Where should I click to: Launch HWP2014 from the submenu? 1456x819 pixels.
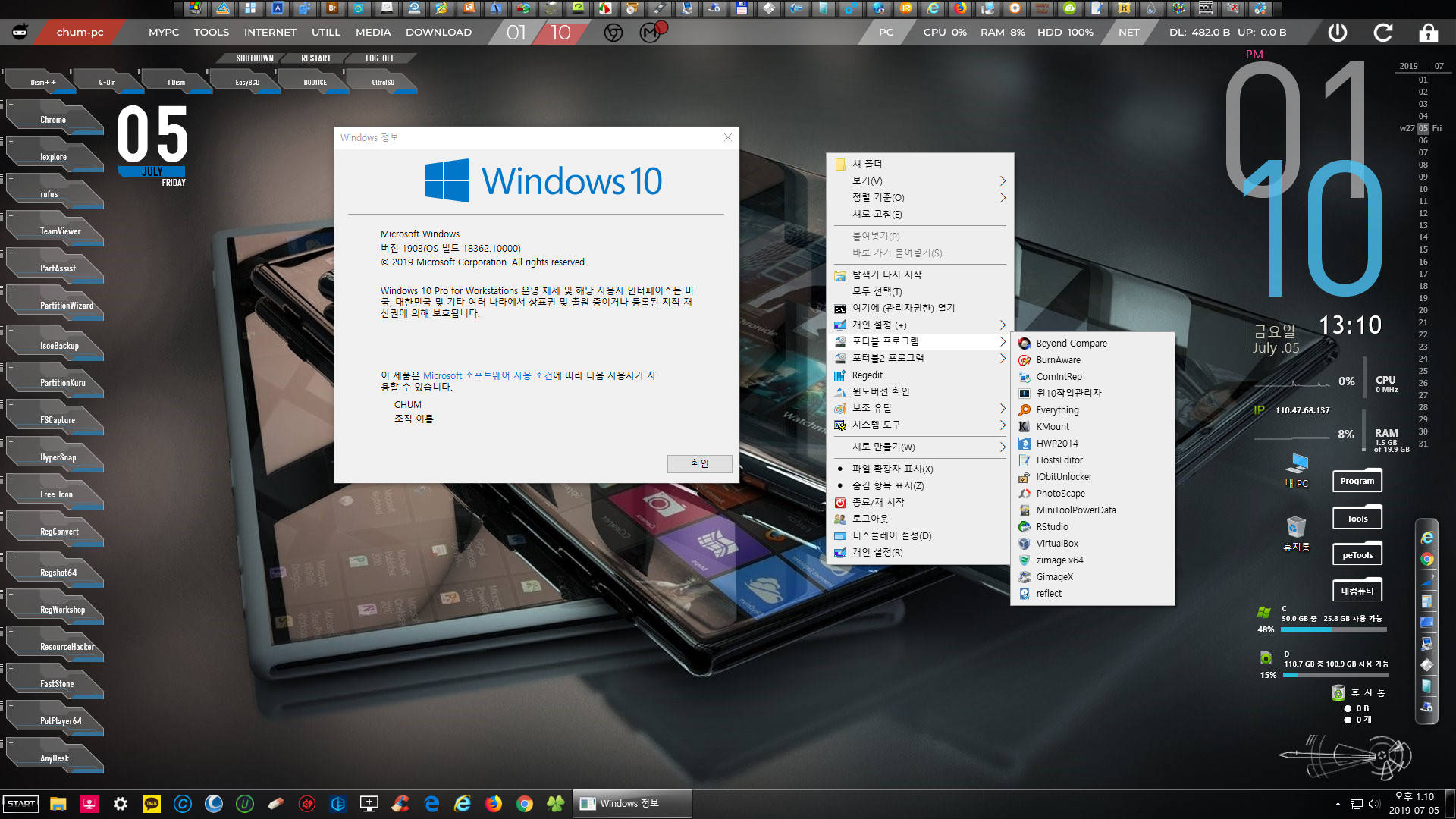point(1092,444)
